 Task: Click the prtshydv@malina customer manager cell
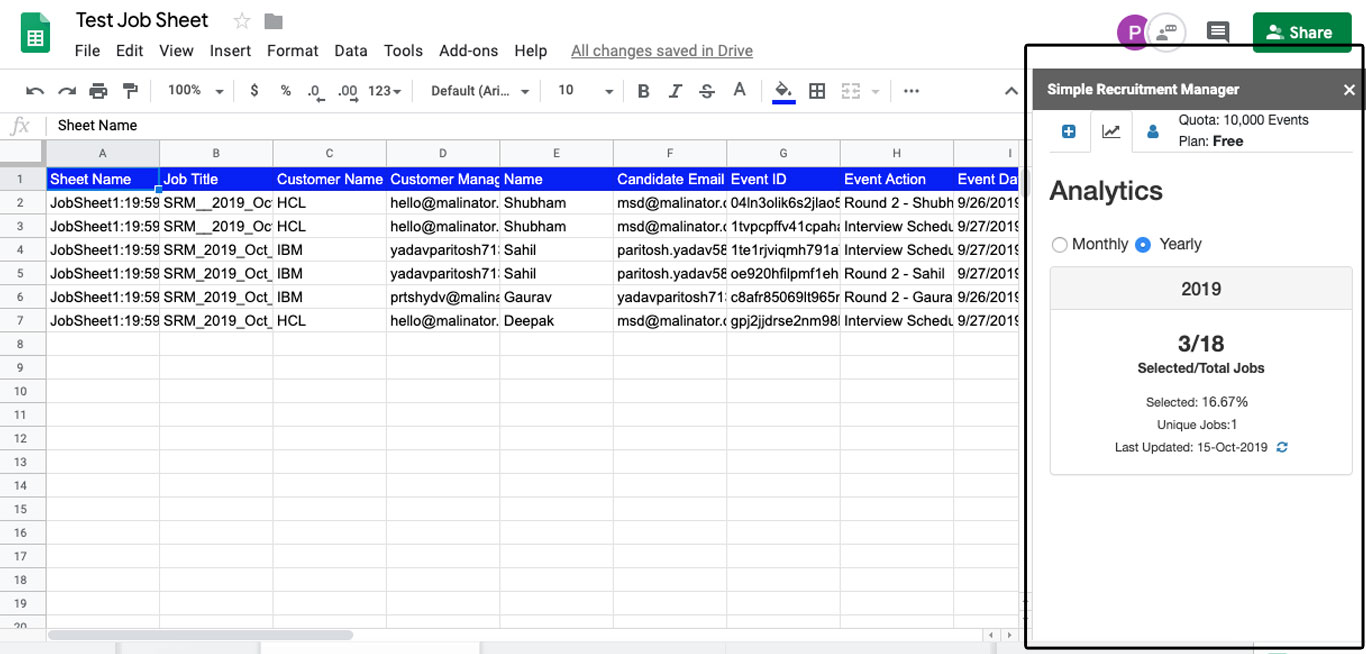pyautogui.click(x=443, y=297)
